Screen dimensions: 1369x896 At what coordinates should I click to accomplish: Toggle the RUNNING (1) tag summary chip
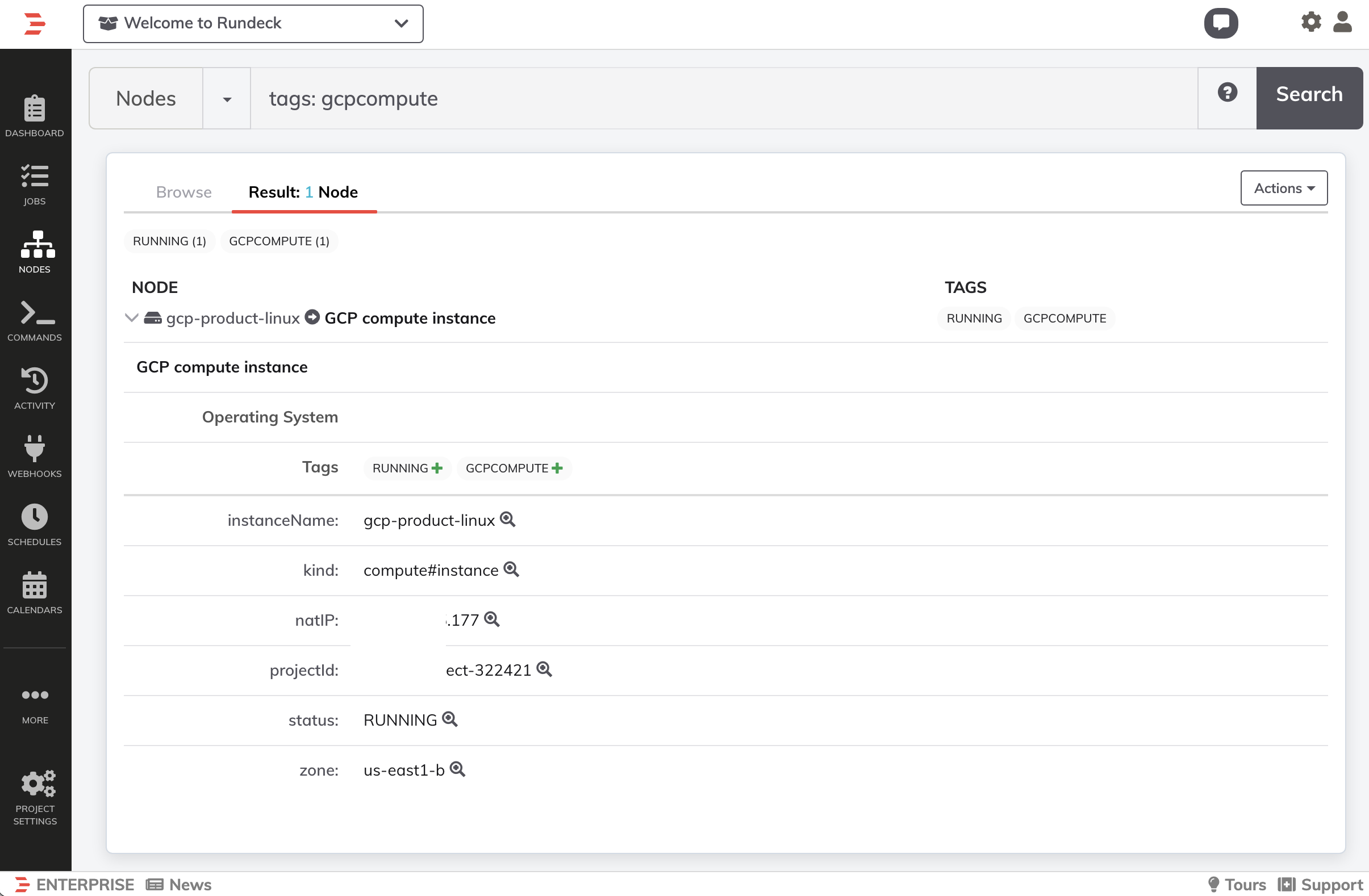pos(169,241)
